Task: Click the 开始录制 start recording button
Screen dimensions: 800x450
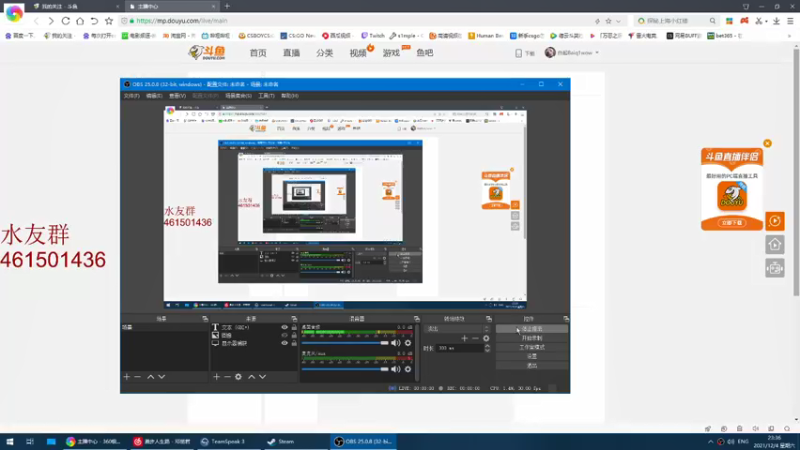Action: 532,338
